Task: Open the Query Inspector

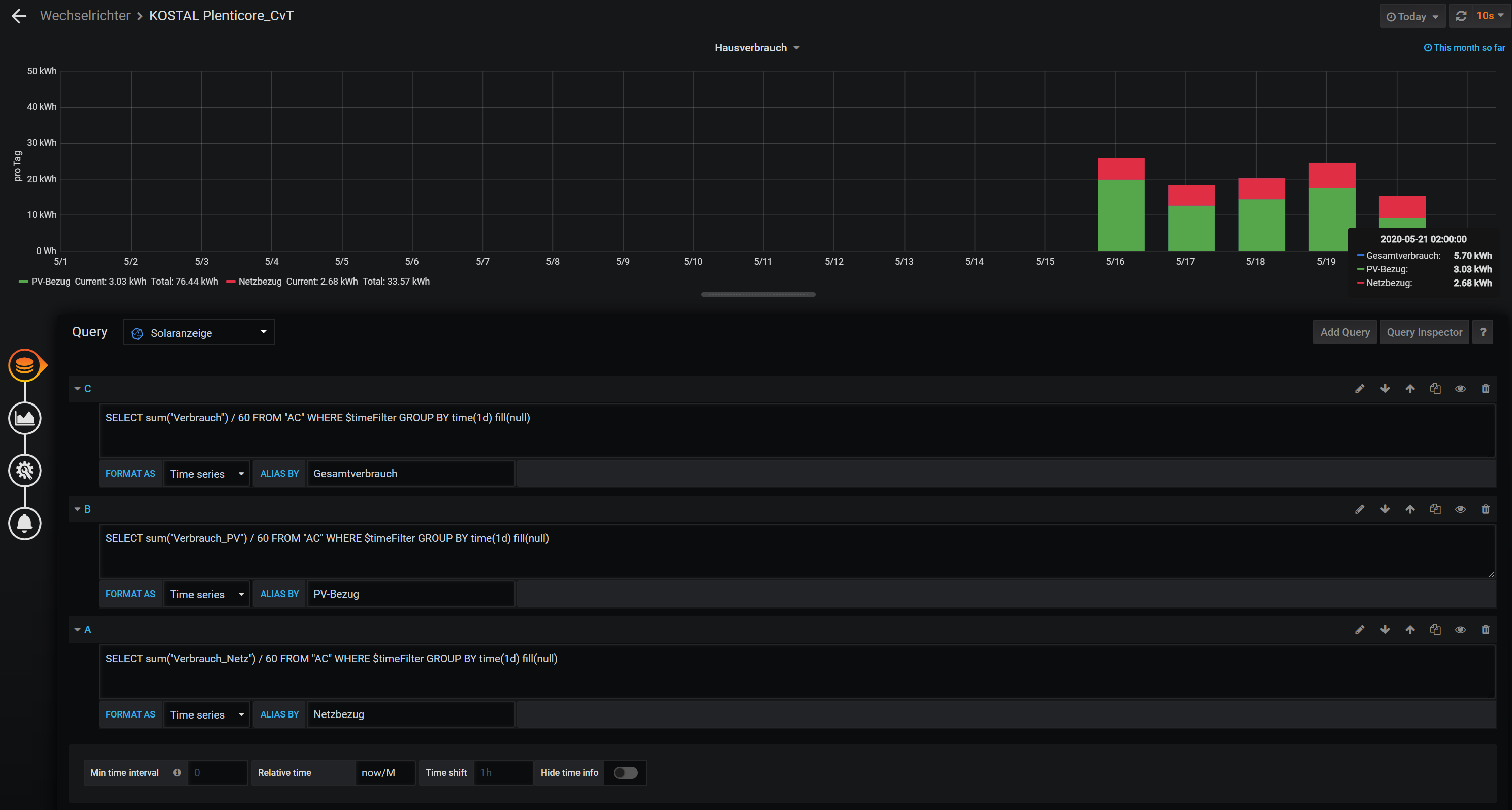Action: click(x=1424, y=332)
